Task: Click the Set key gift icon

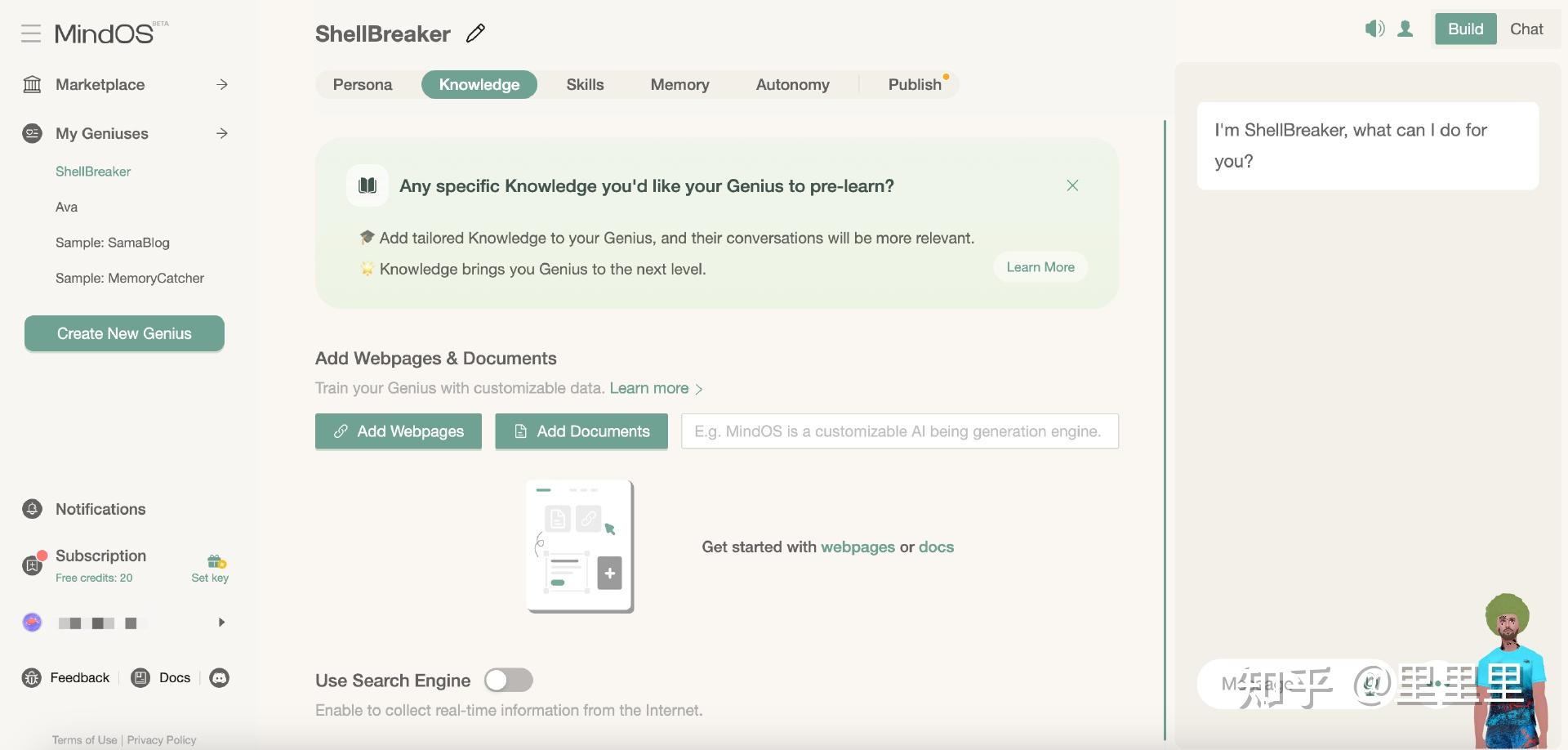Action: (x=216, y=562)
